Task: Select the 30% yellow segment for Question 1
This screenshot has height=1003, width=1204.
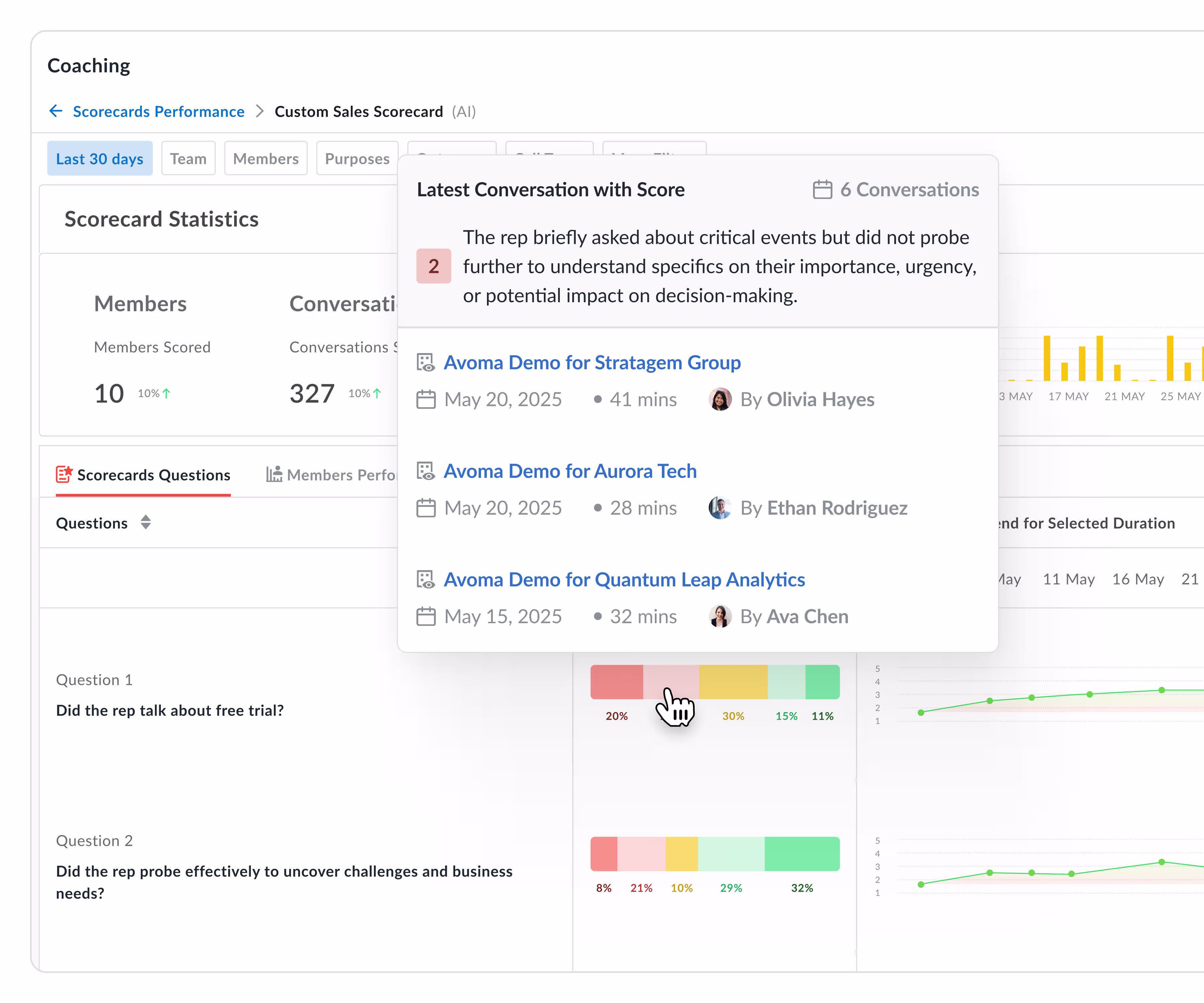Action: (733, 682)
